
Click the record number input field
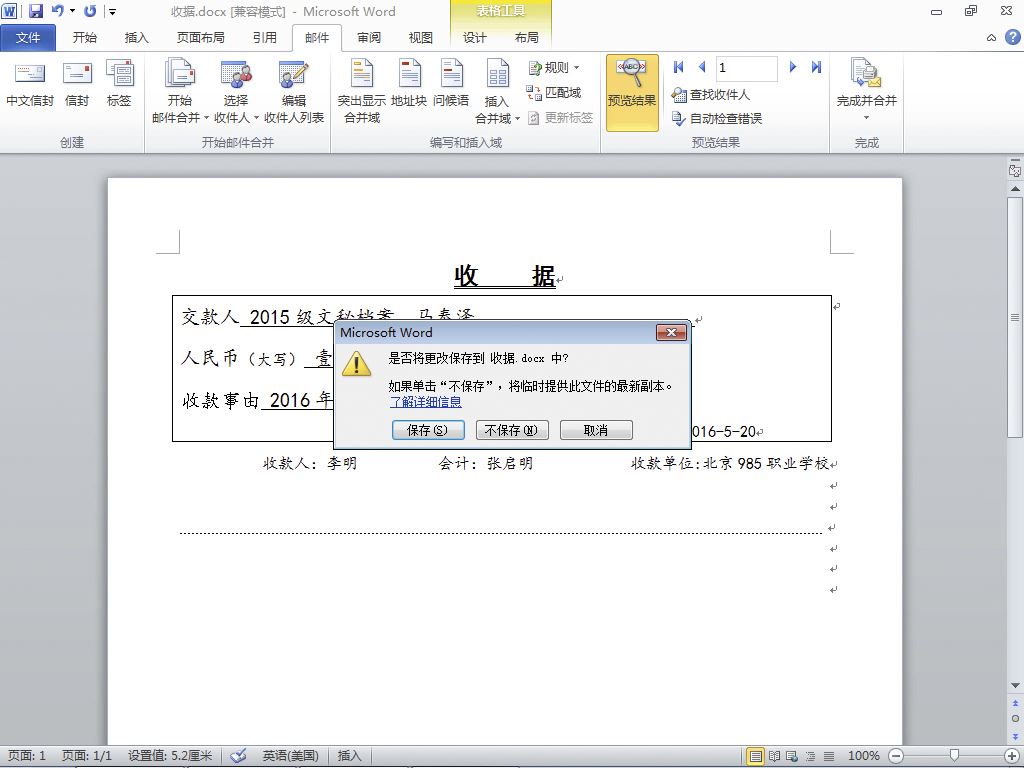click(746, 68)
